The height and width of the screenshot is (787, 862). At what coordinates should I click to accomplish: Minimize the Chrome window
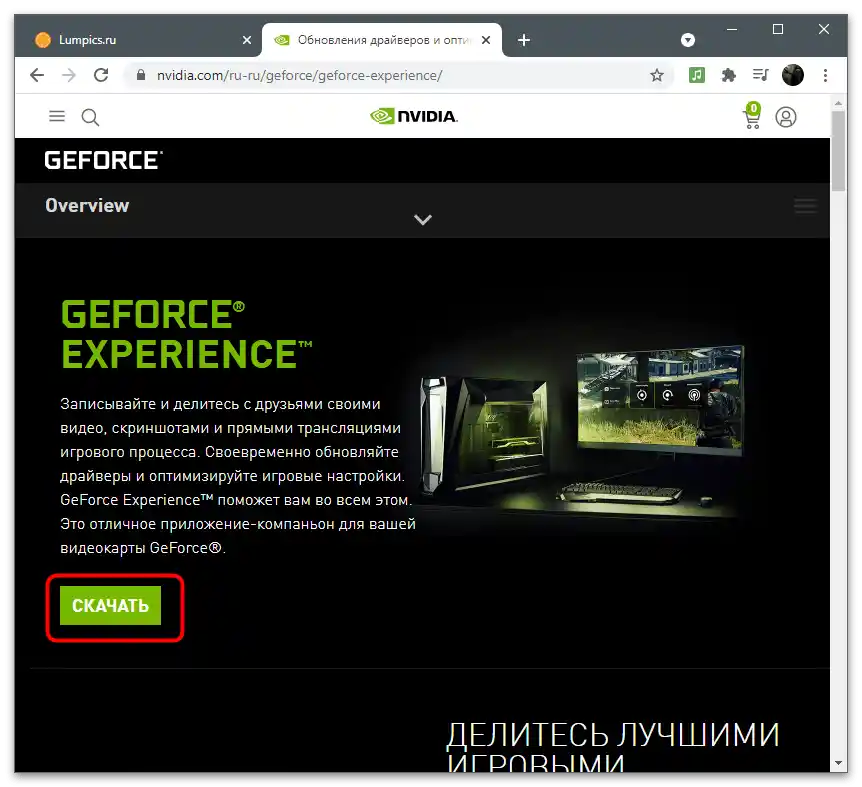(732, 29)
